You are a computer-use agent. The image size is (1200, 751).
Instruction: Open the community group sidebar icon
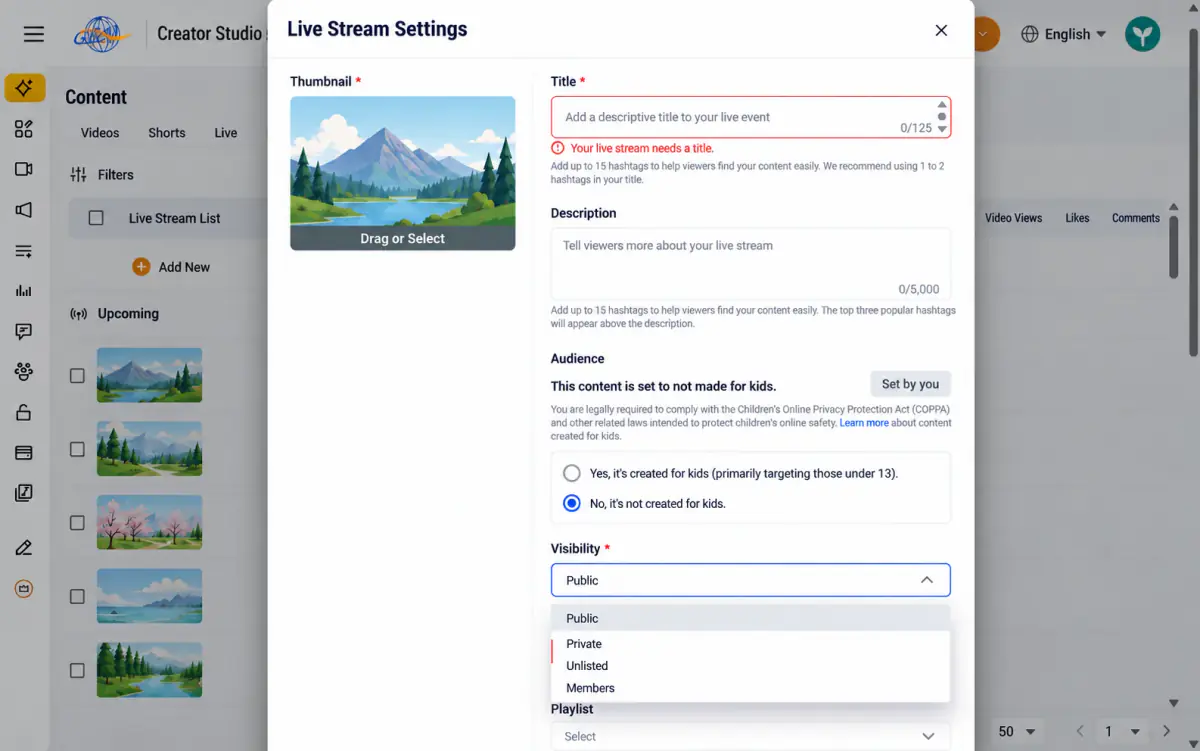[x=24, y=371]
